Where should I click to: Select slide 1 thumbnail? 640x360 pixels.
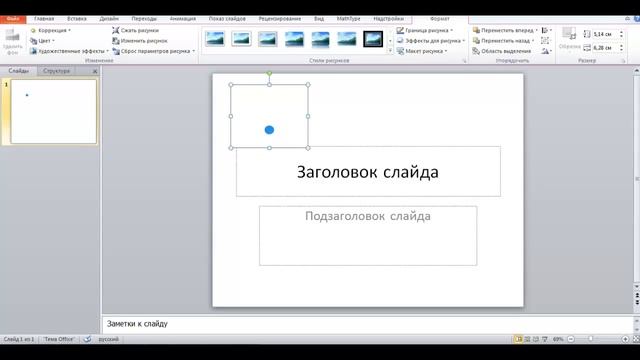click(x=53, y=111)
